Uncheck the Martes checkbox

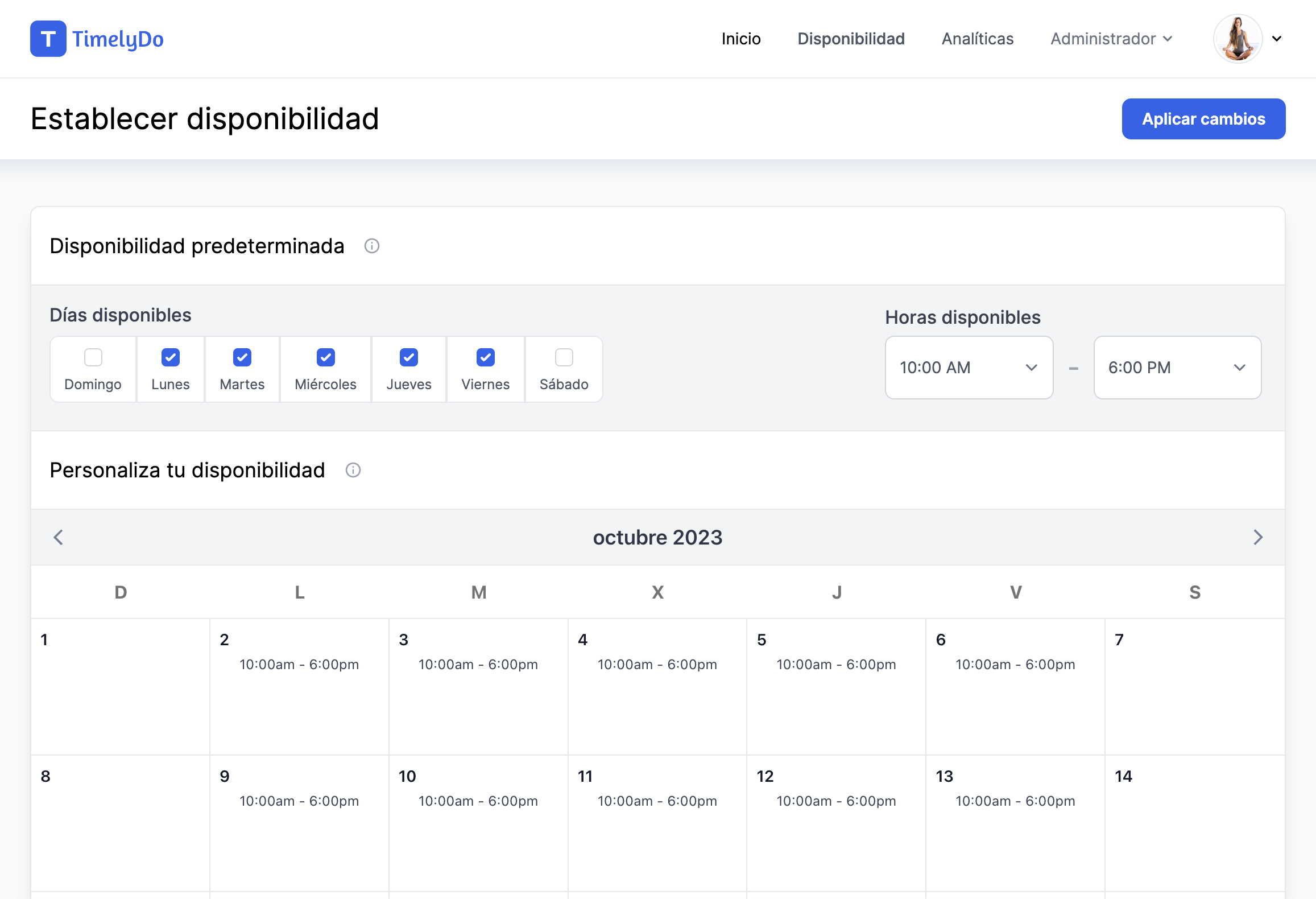tap(242, 357)
